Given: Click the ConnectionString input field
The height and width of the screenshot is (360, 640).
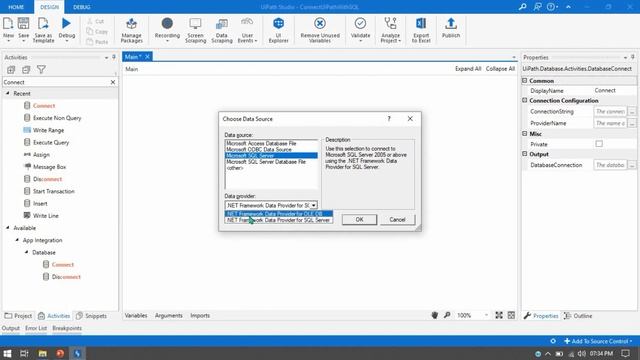Looking at the screenshot, I should pyautogui.click(x=610, y=111).
